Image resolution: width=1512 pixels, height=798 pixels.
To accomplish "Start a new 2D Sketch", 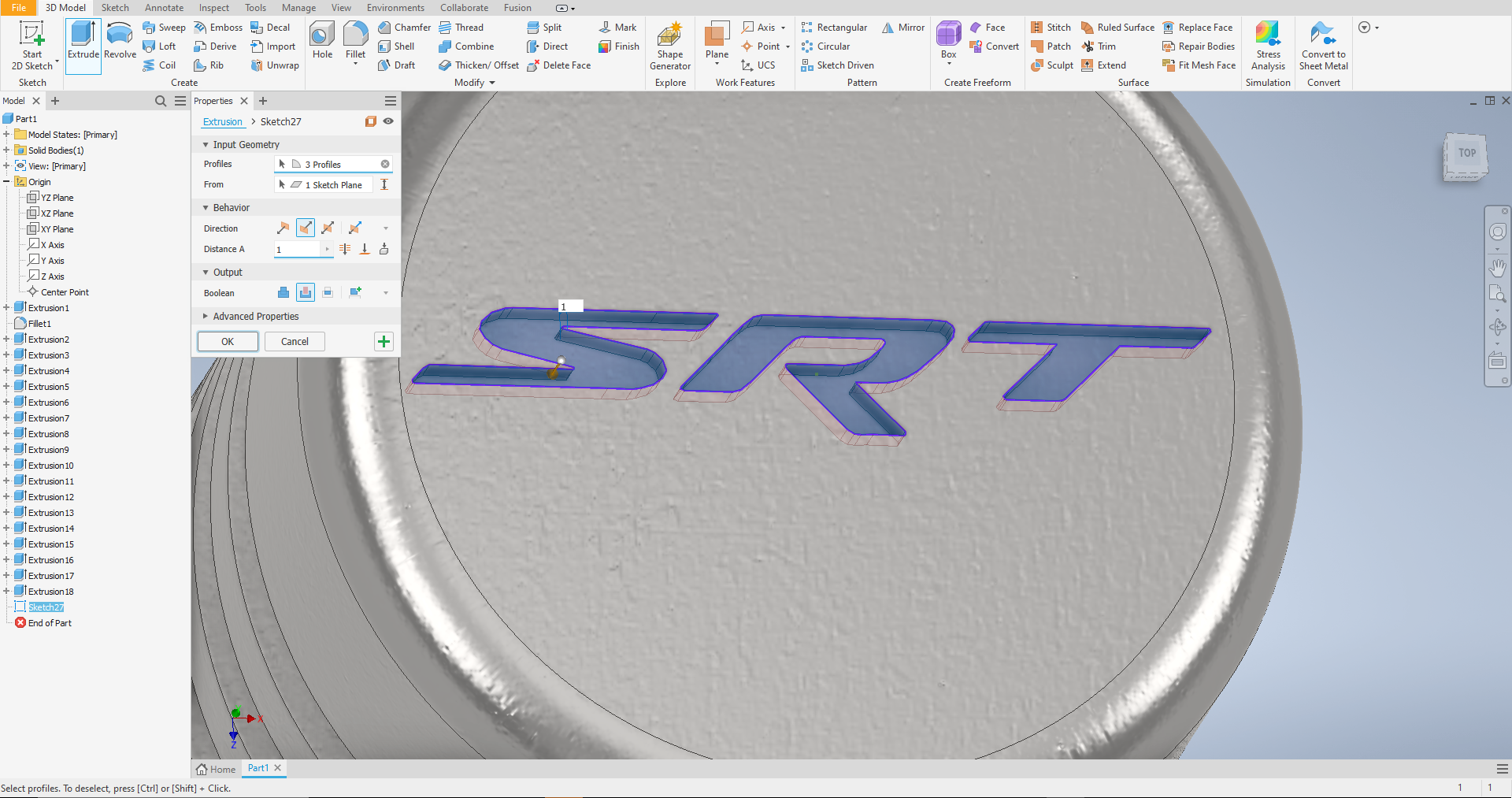I will (32, 45).
